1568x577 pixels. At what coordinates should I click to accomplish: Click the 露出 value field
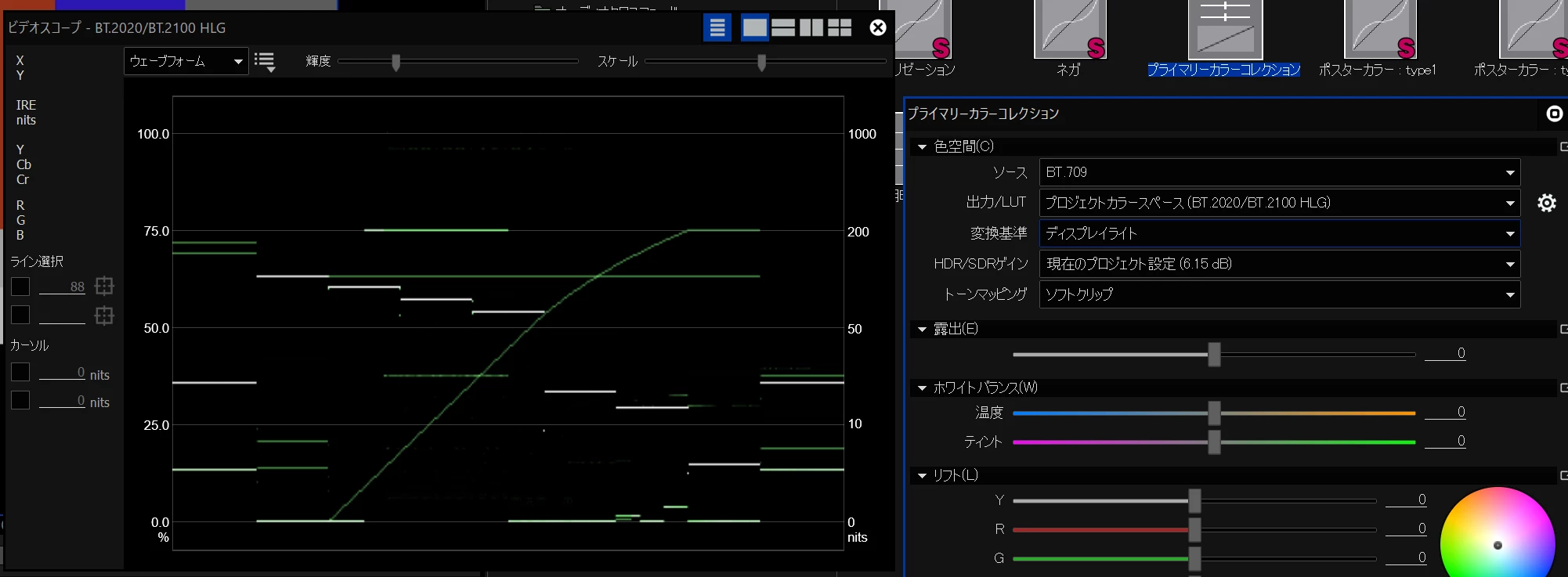pyautogui.click(x=1445, y=353)
